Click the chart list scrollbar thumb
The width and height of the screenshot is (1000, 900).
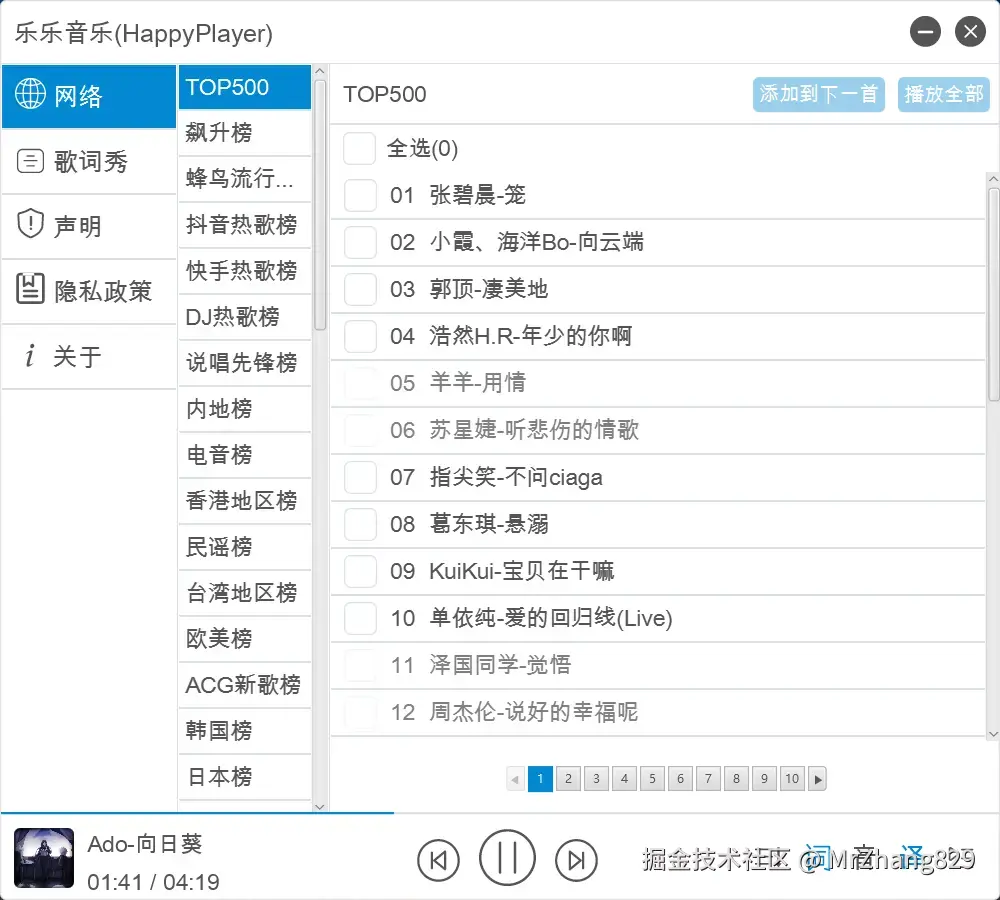click(x=320, y=205)
